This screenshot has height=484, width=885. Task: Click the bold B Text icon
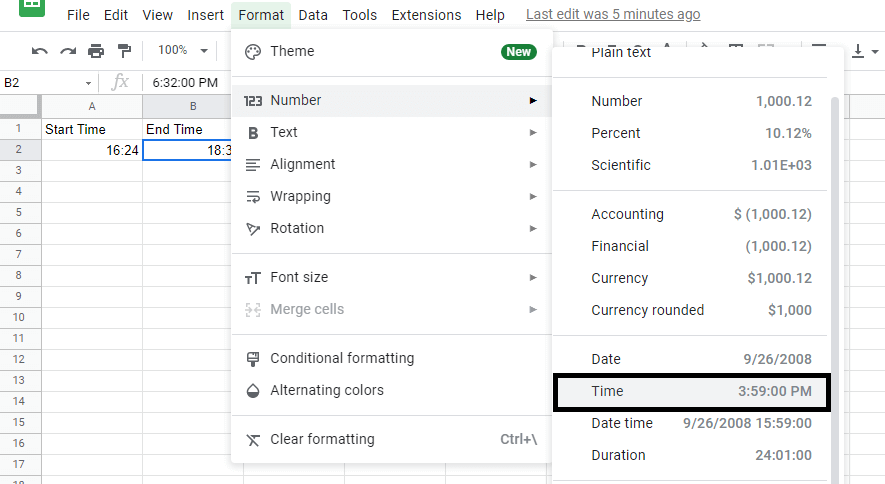253,133
